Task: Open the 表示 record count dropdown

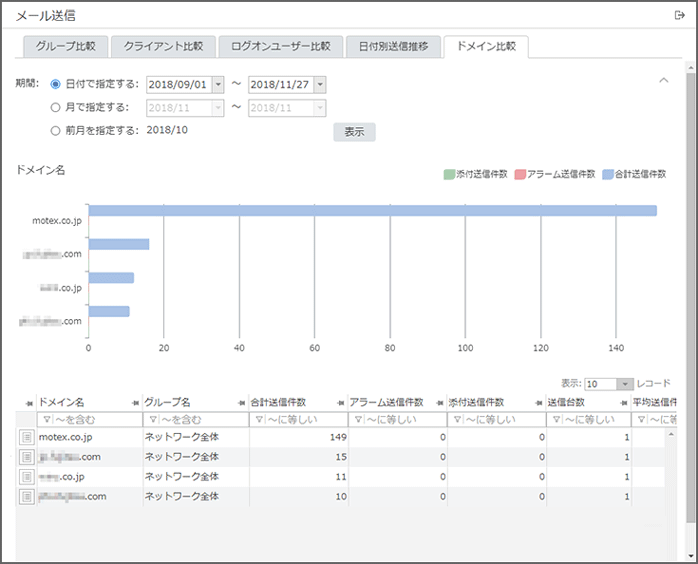Action: pos(625,384)
